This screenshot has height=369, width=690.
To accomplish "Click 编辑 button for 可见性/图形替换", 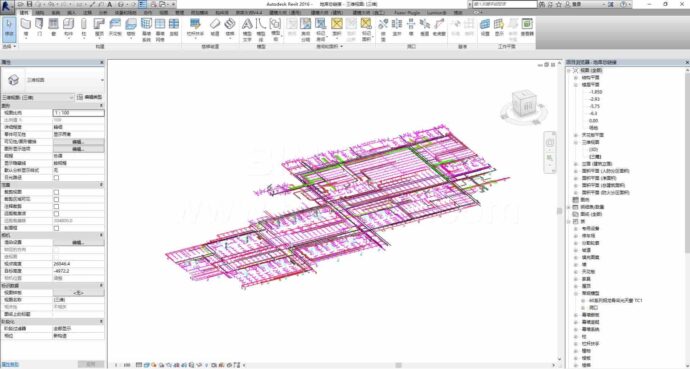I will coord(78,142).
